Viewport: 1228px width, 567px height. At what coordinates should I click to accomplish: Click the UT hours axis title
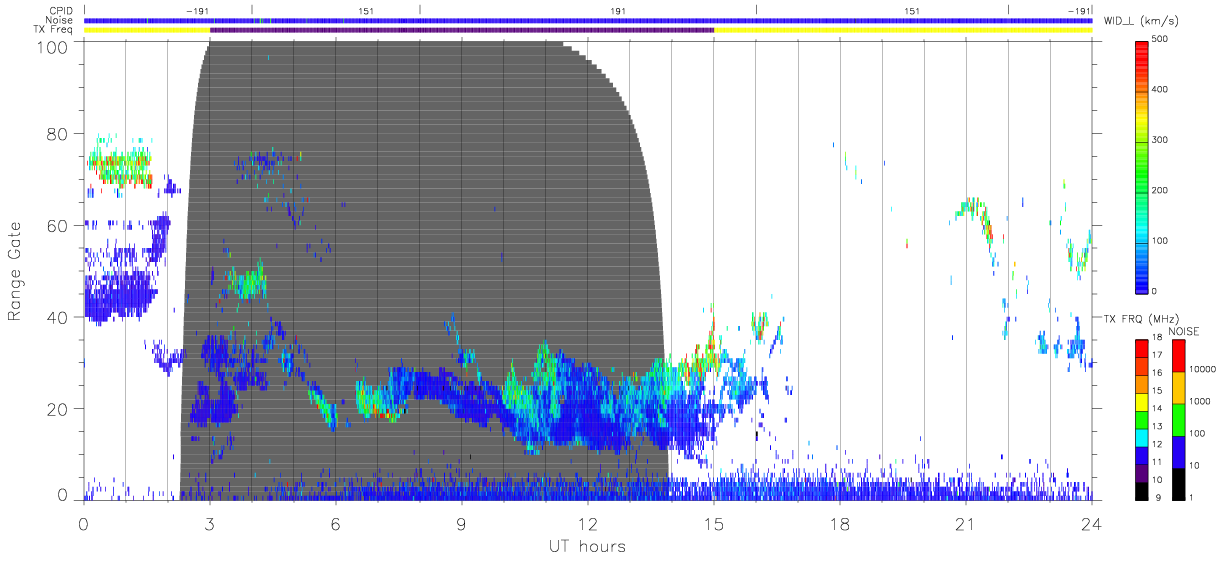pos(586,547)
